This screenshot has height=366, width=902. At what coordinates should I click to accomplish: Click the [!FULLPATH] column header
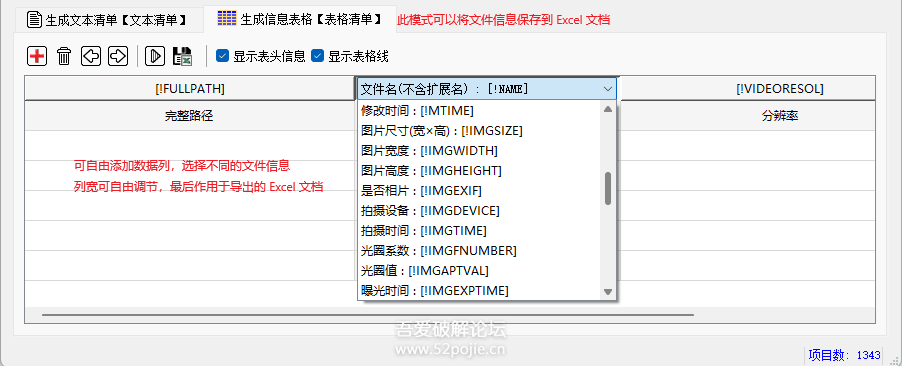[190, 89]
